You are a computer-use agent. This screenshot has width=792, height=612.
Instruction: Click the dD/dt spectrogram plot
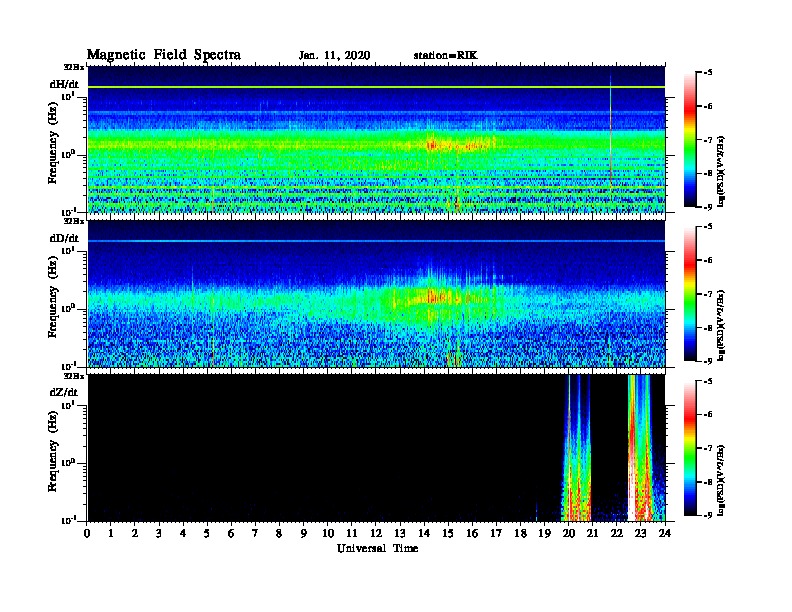coord(376,294)
